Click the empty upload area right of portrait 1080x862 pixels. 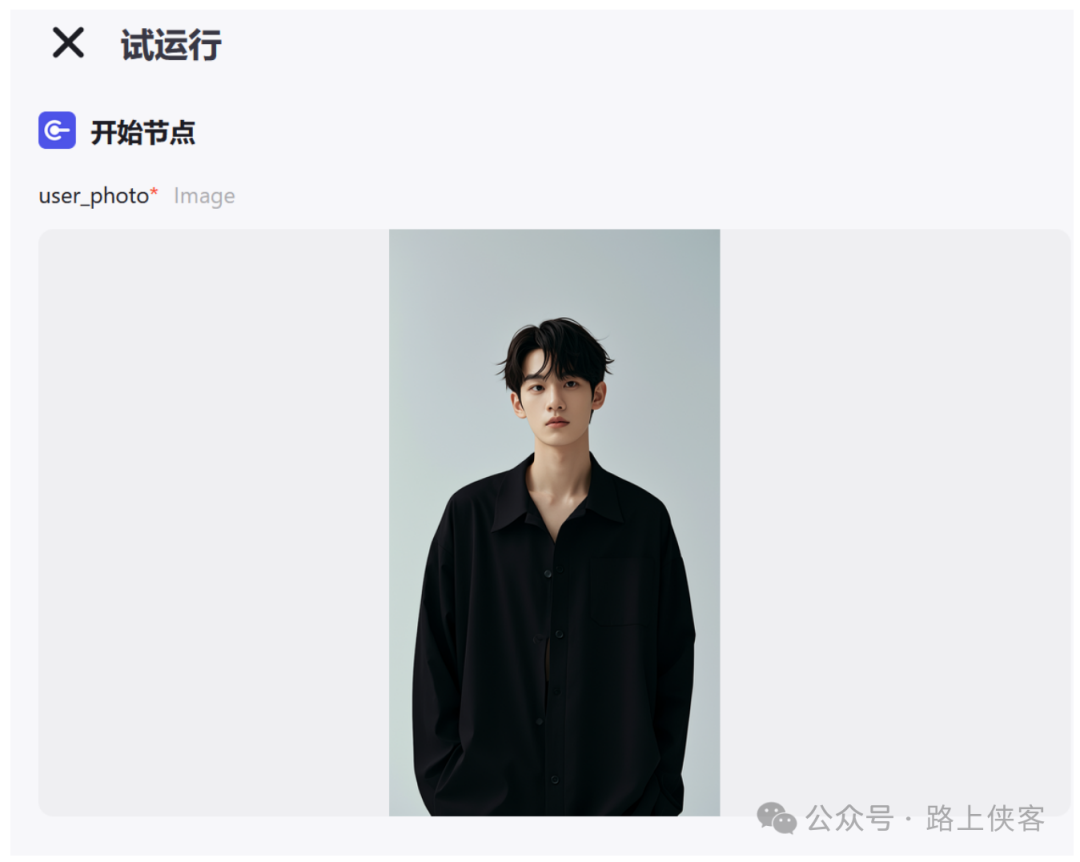coord(895,482)
